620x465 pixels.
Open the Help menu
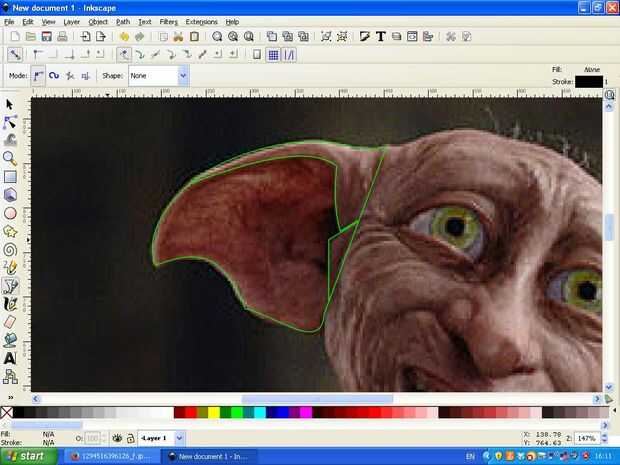point(232,22)
